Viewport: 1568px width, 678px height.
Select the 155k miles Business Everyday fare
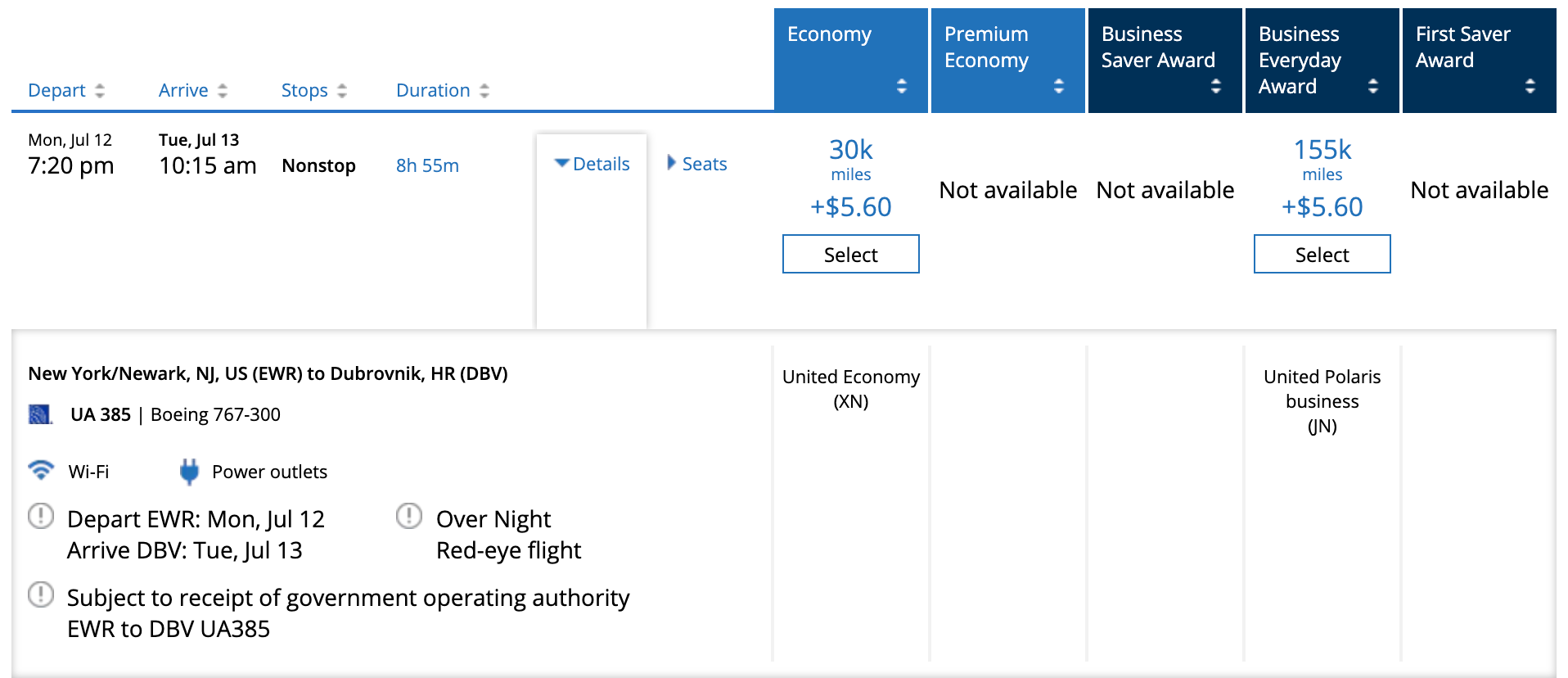tap(1322, 255)
